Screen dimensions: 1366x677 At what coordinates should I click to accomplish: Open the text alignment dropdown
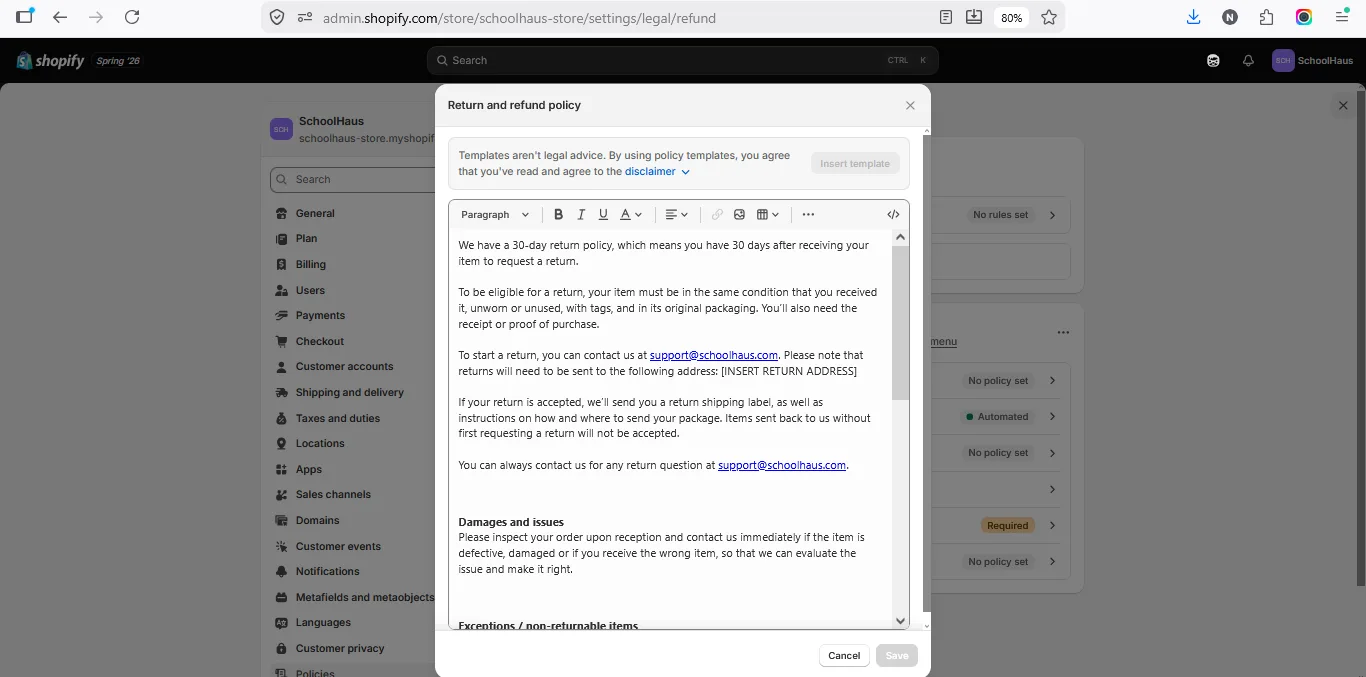tap(677, 215)
